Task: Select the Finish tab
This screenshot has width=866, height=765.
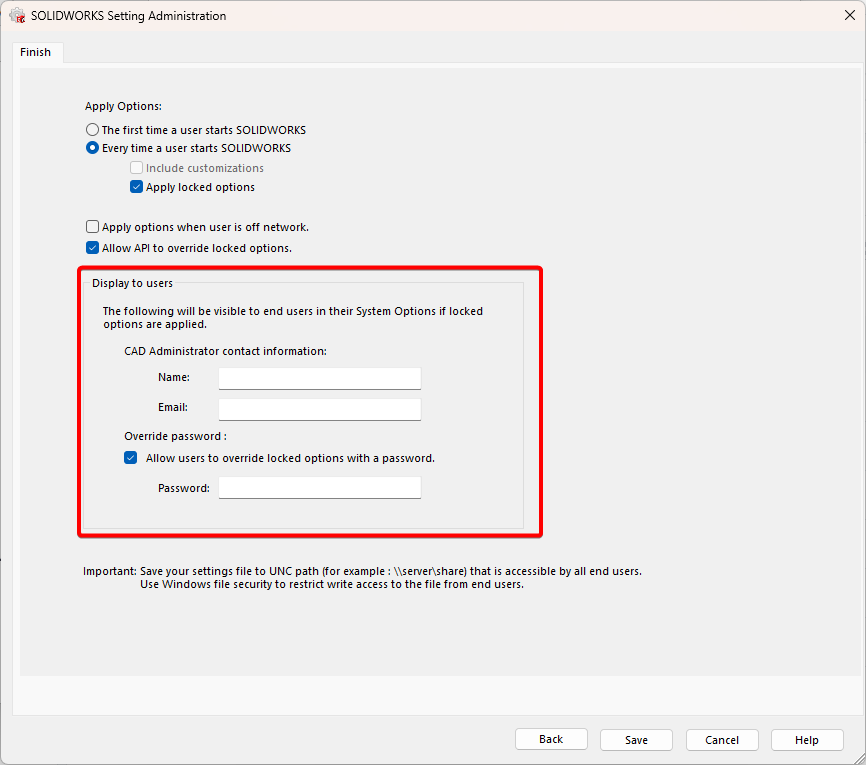Action: (x=35, y=52)
